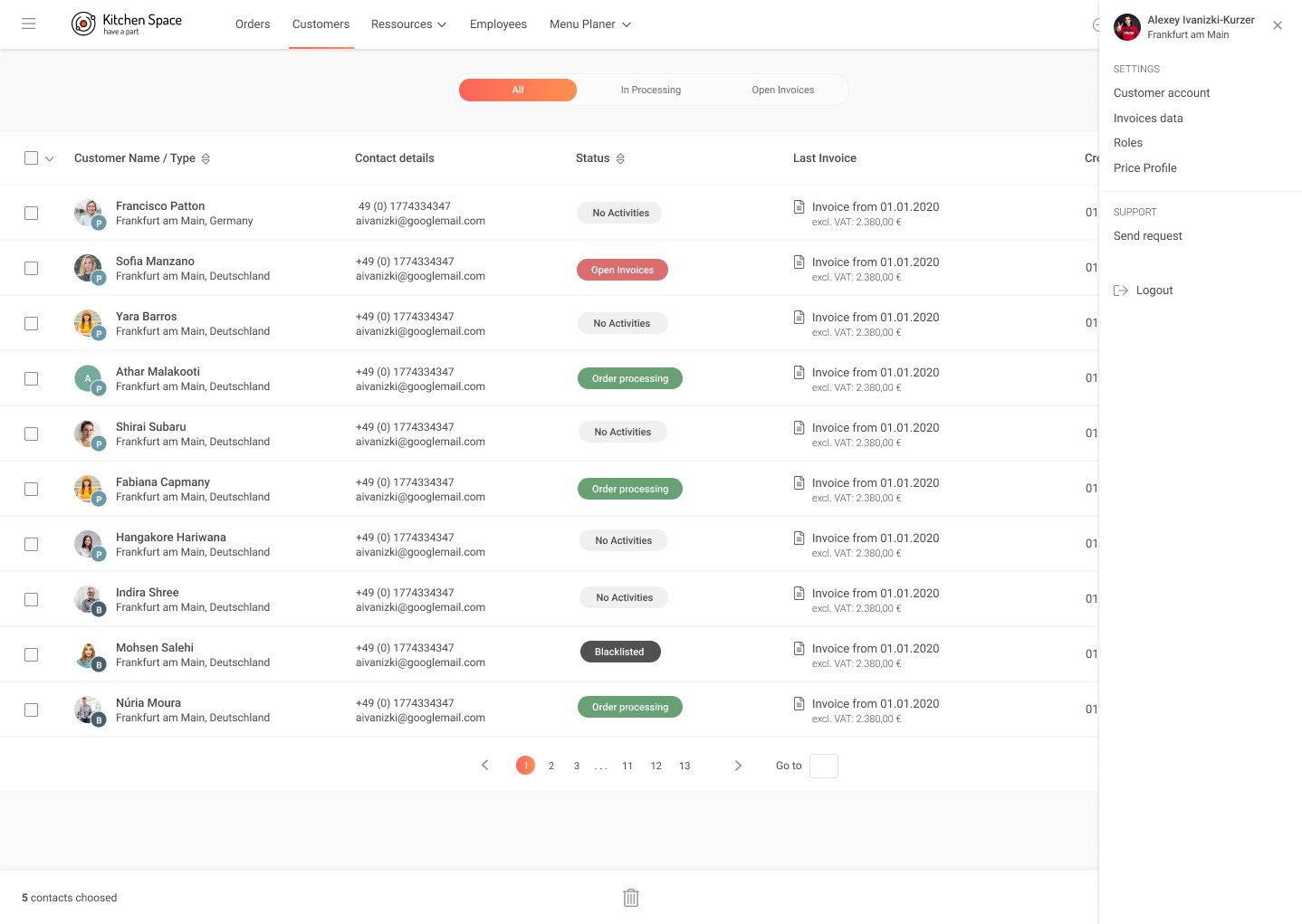Image resolution: width=1302 pixels, height=924 pixels.
Task: Open bulk selection chevron beside header checkbox
Action: (x=50, y=159)
